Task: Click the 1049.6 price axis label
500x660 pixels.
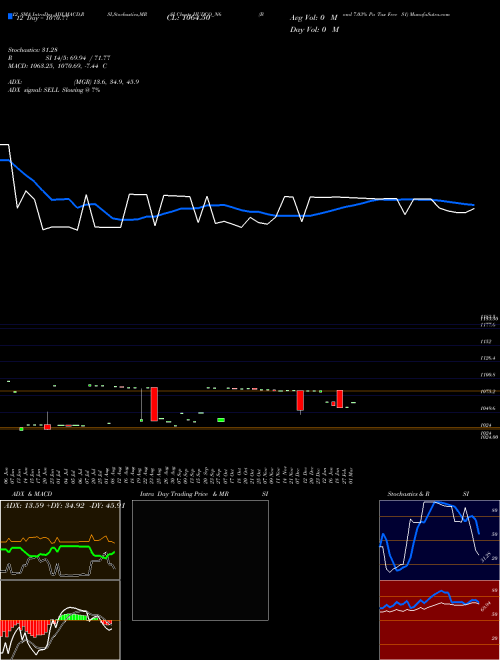Action: pos(488,408)
